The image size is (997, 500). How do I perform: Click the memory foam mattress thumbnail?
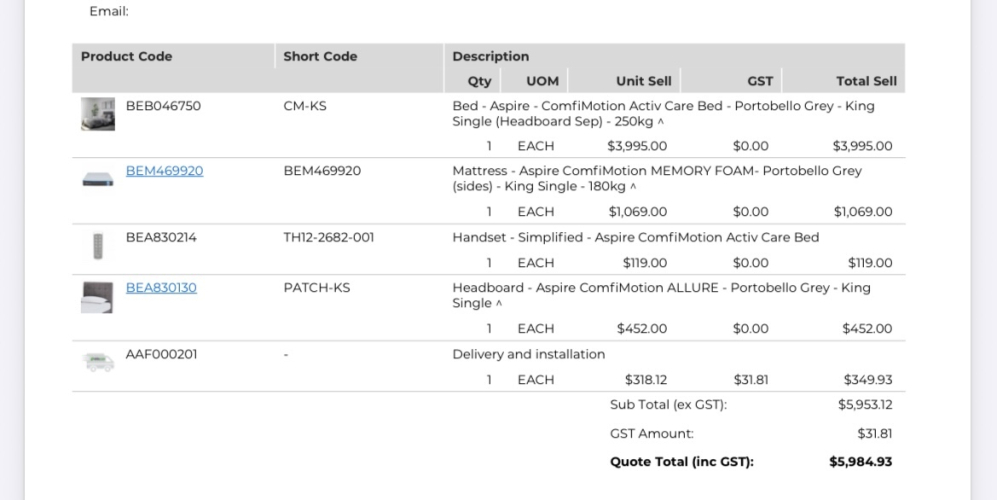(x=98, y=179)
